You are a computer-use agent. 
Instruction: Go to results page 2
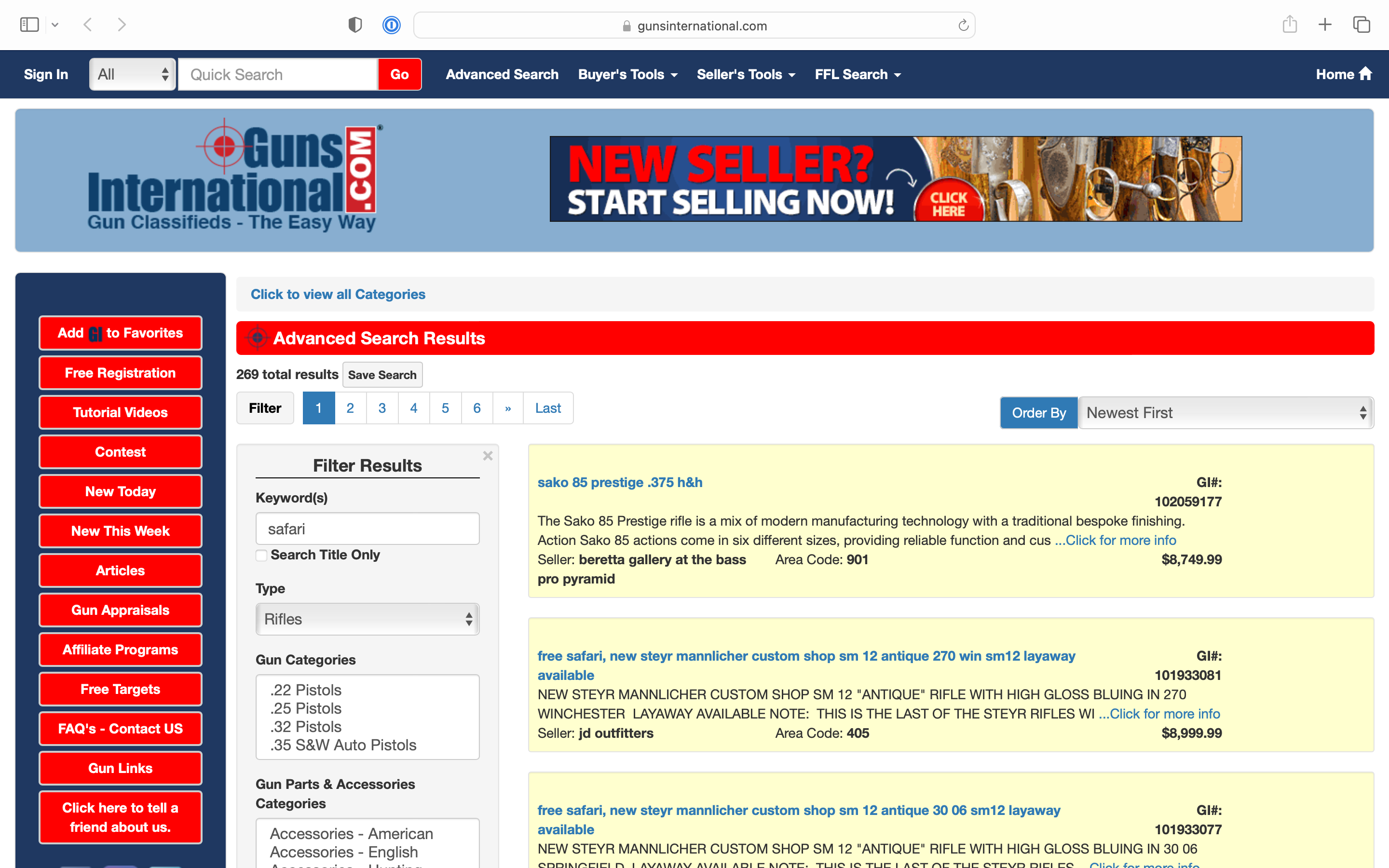click(350, 408)
